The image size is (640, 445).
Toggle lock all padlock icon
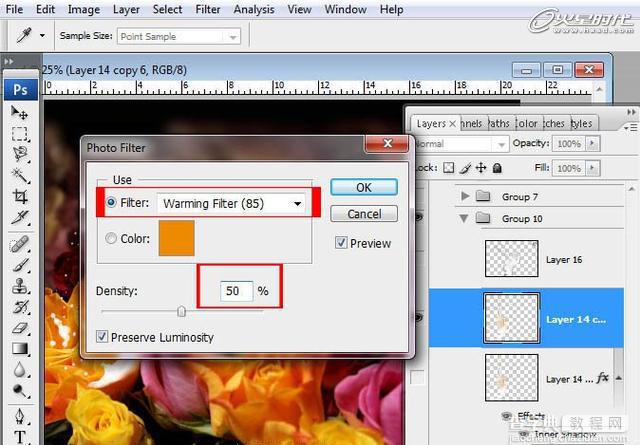pos(497,168)
